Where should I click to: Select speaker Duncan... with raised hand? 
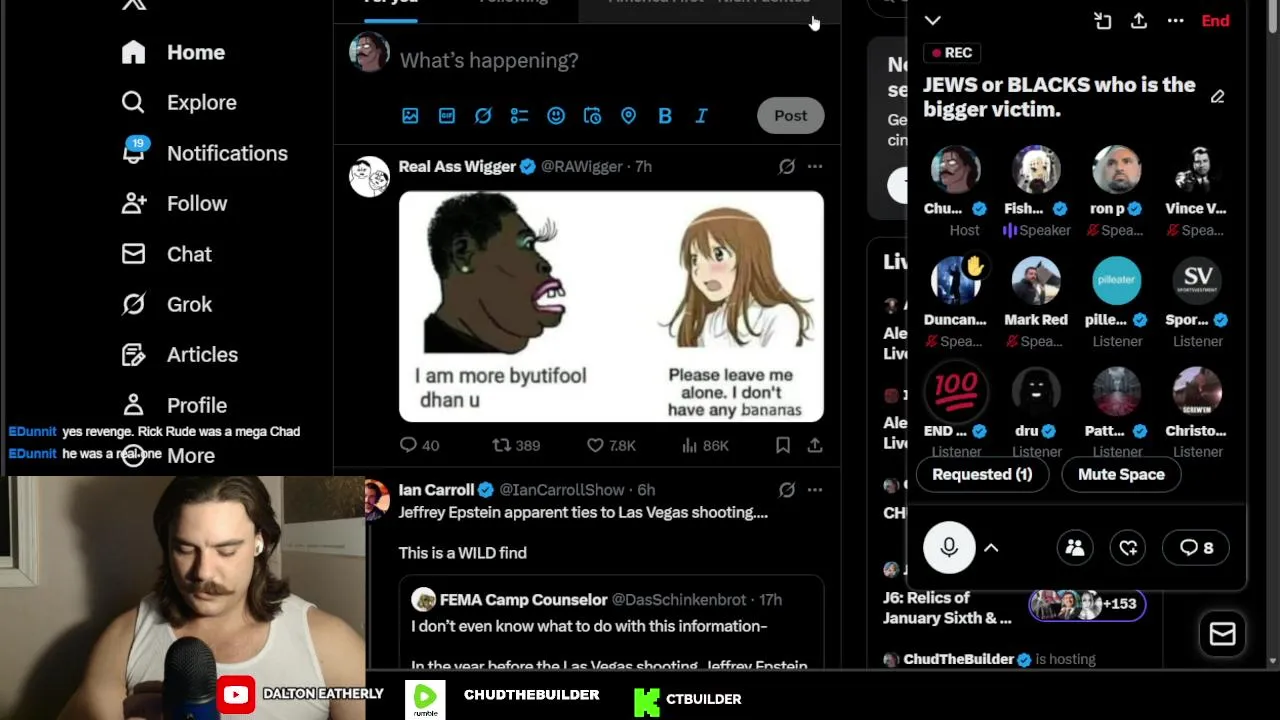pos(956,281)
